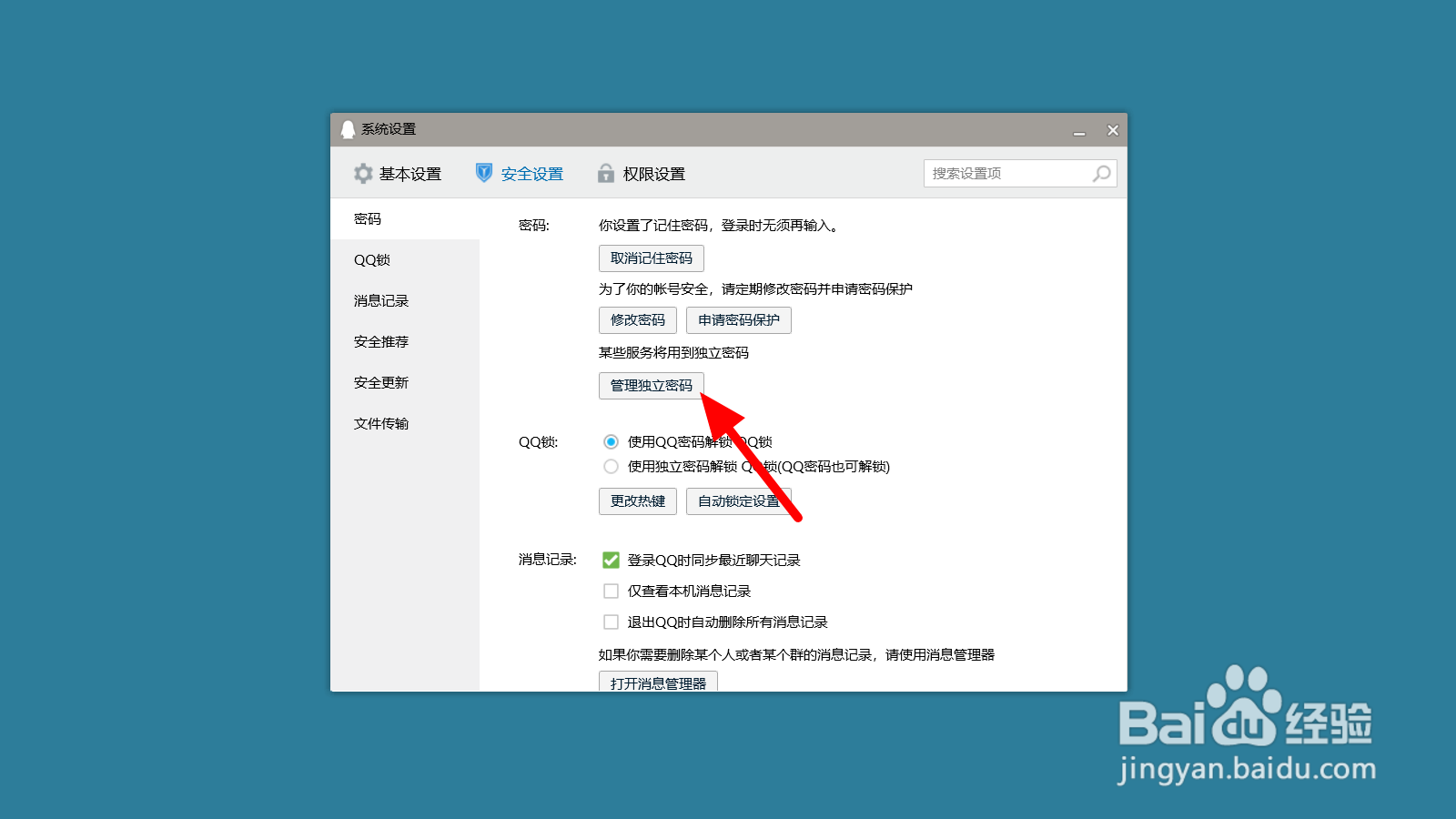Click the 取消记住密码 button

click(x=652, y=258)
